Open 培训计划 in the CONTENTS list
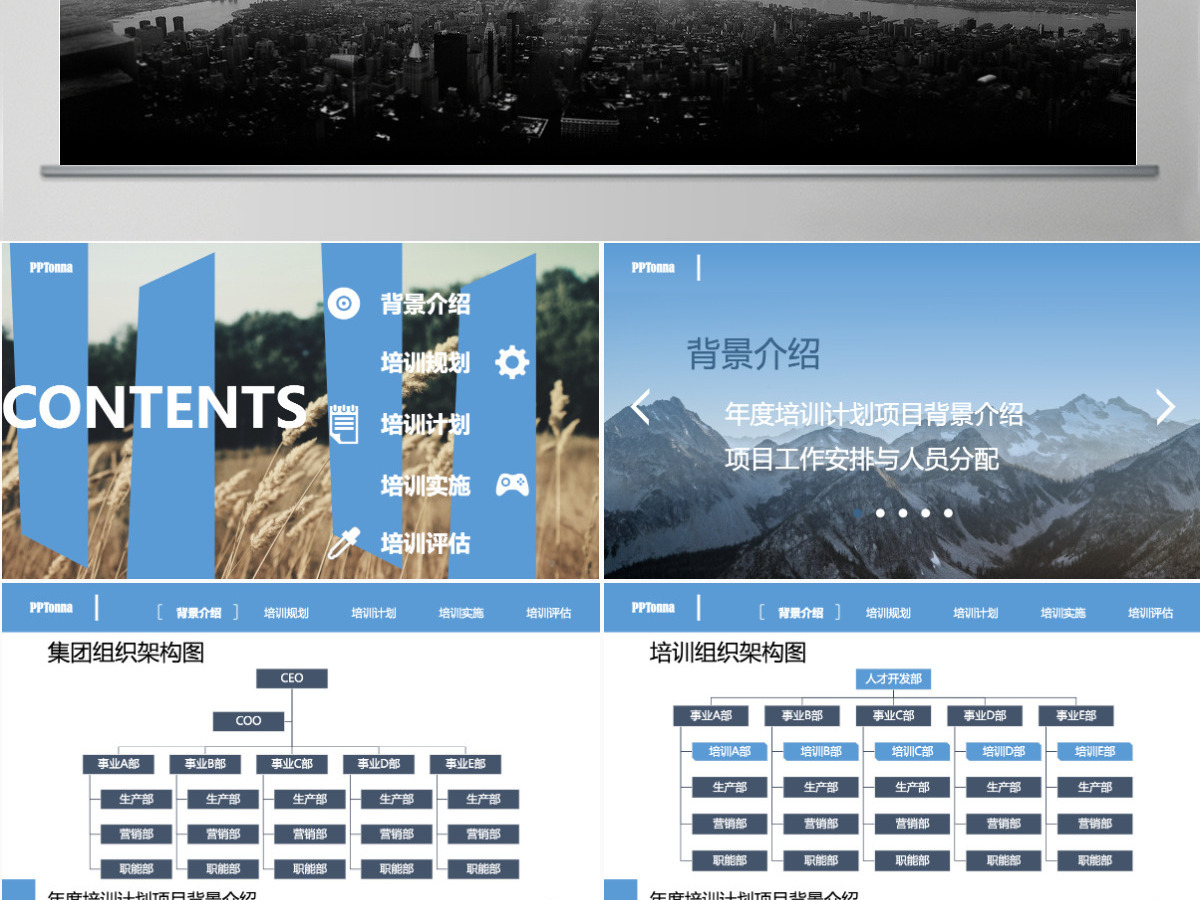Image resolution: width=1200 pixels, height=900 pixels. tap(425, 424)
